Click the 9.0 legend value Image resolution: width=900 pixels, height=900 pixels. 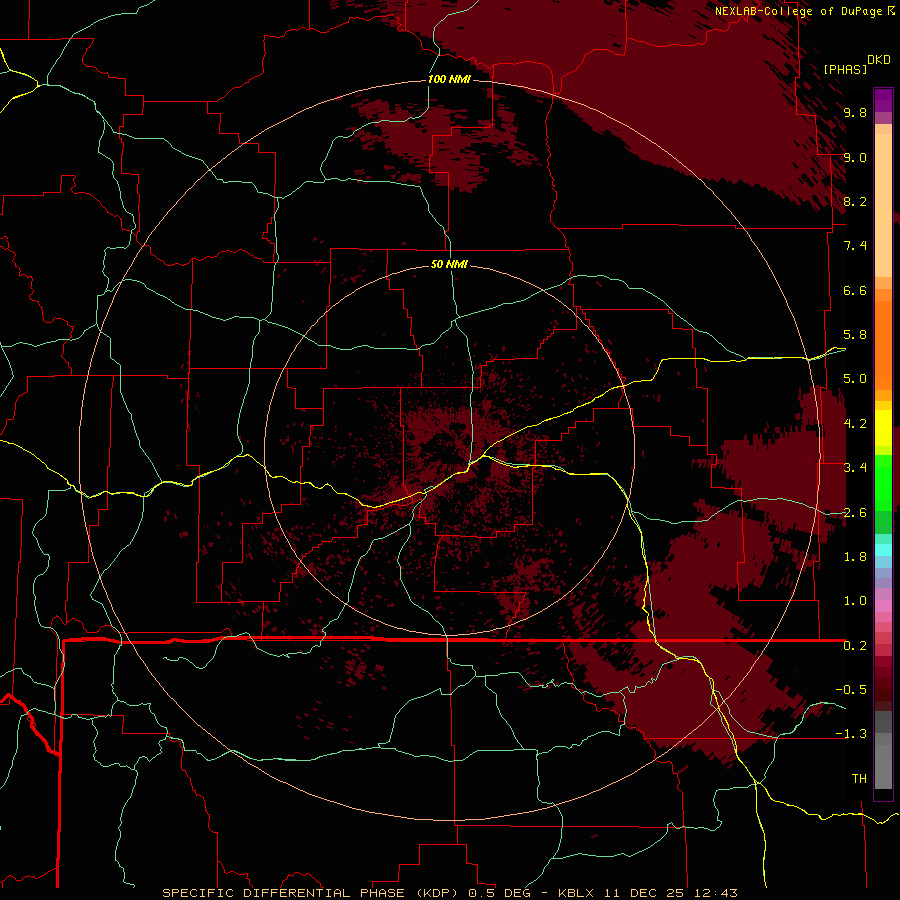[x=855, y=157]
